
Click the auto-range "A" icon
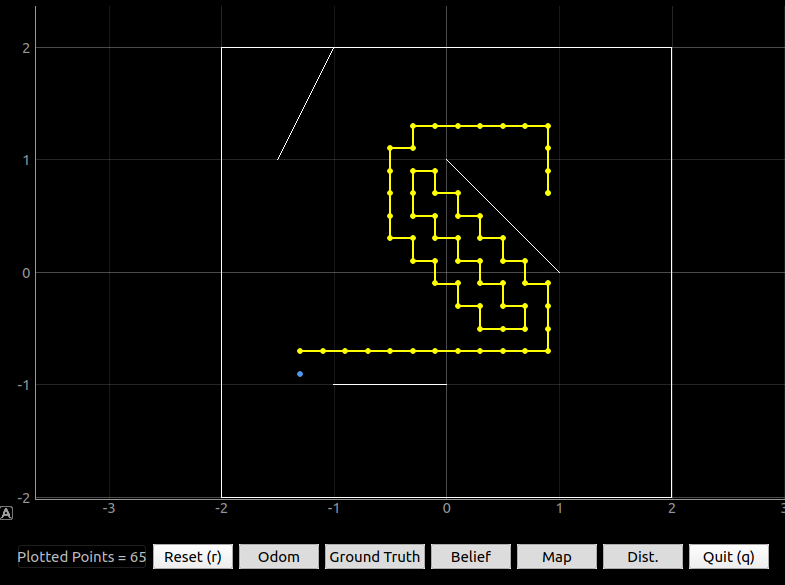click(6, 513)
